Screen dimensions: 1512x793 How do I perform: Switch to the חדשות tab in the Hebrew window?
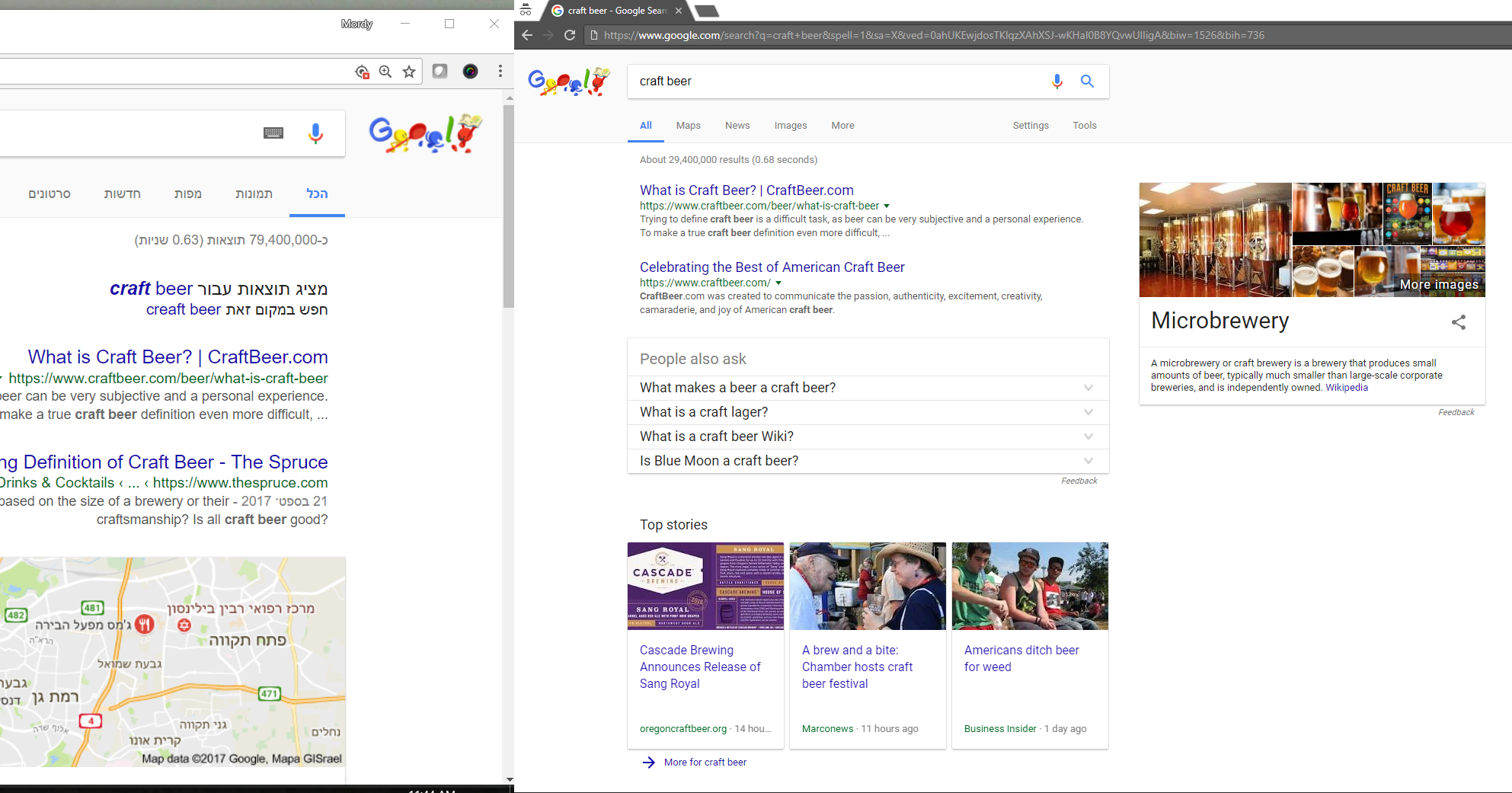123,194
